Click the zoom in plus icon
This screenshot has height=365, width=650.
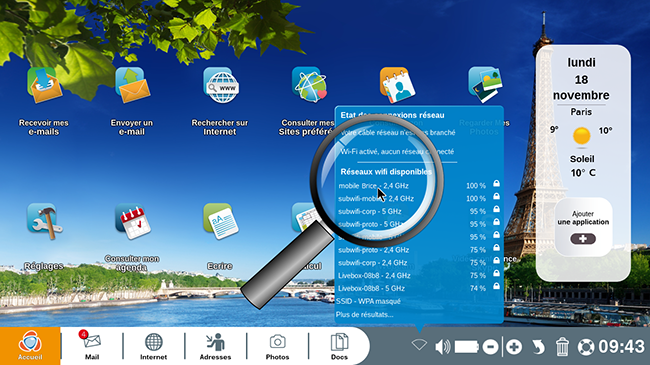[x=514, y=347]
